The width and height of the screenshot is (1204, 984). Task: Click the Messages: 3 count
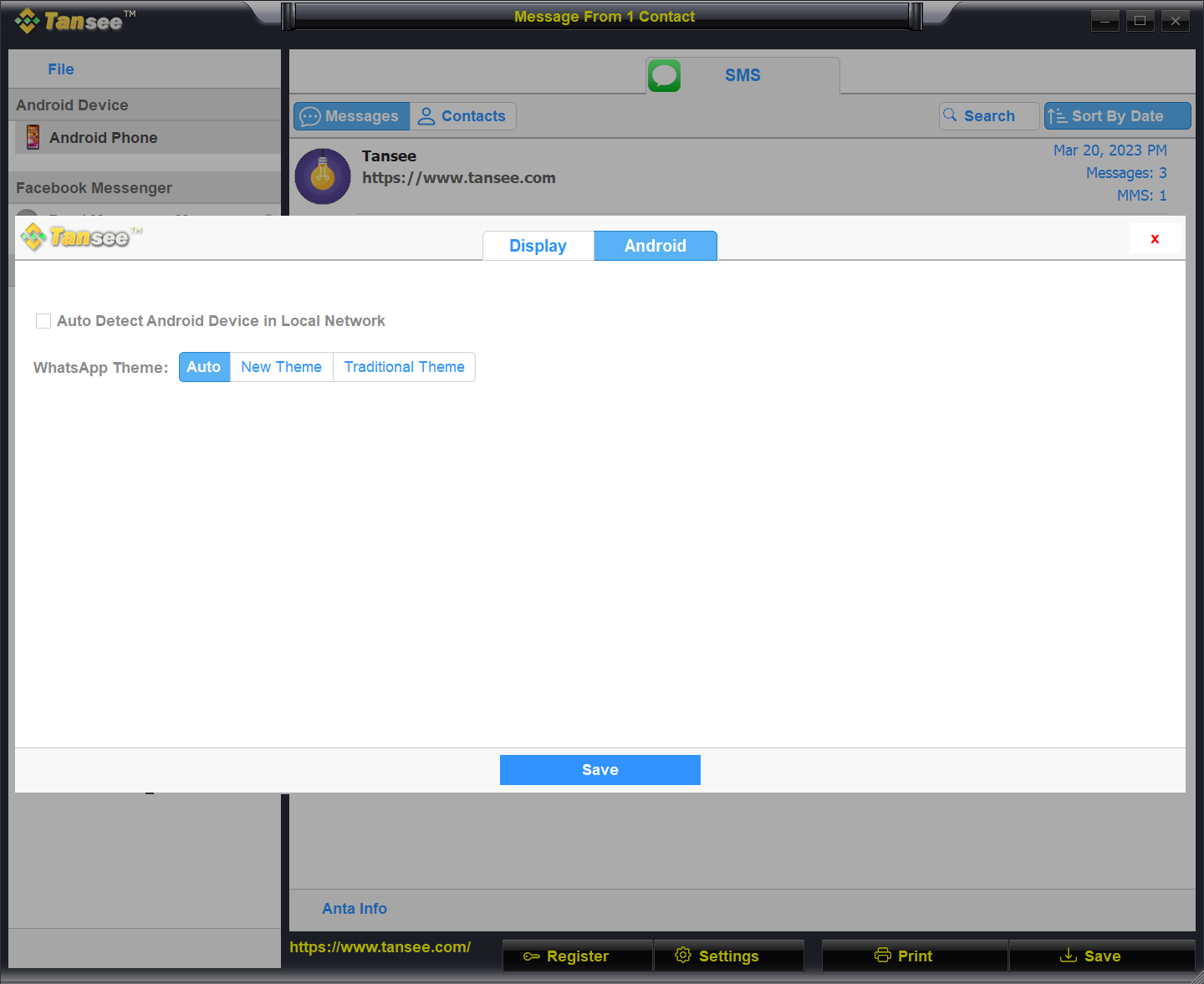click(x=1126, y=173)
